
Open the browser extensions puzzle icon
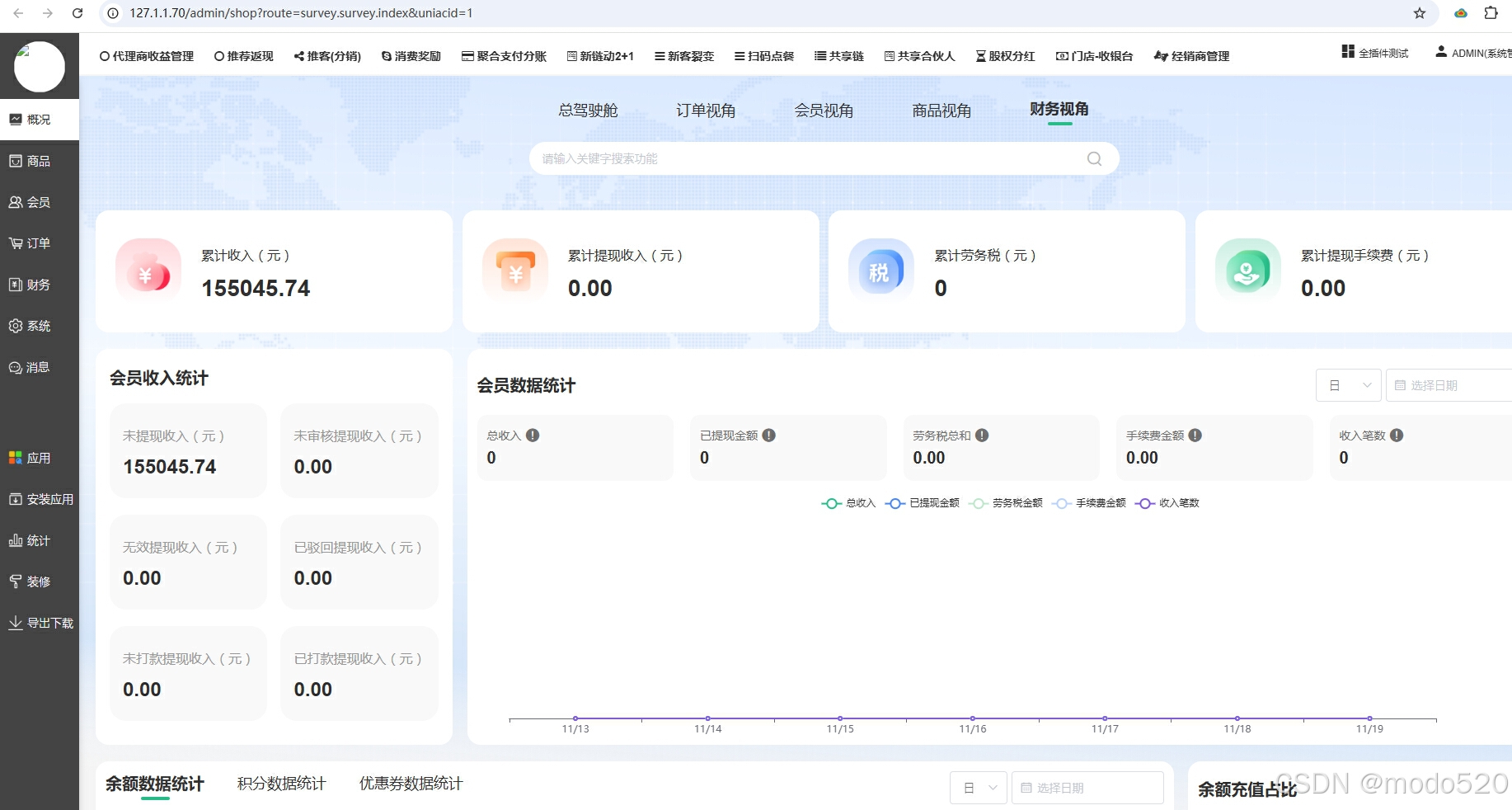point(1491,13)
